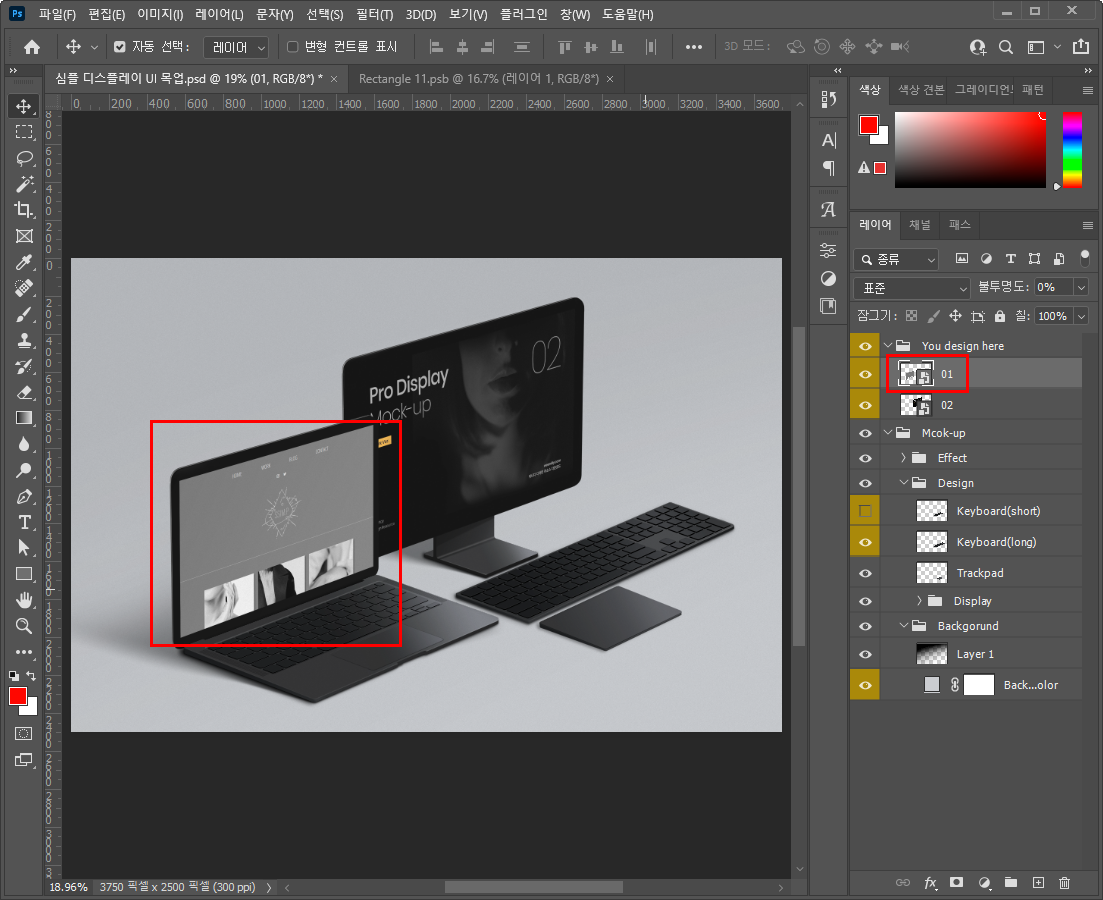The image size is (1103, 900).
Task: Expand the Display group
Action: [919, 601]
